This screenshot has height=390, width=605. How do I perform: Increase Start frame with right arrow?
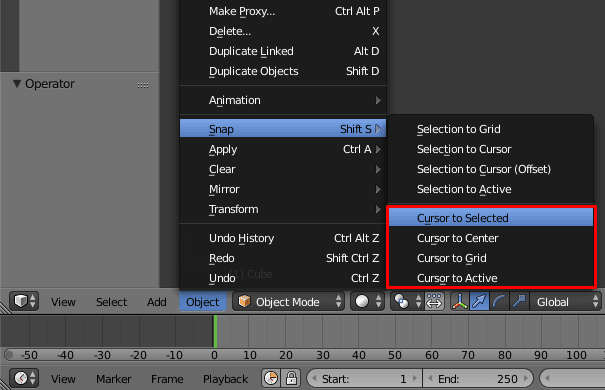point(415,378)
